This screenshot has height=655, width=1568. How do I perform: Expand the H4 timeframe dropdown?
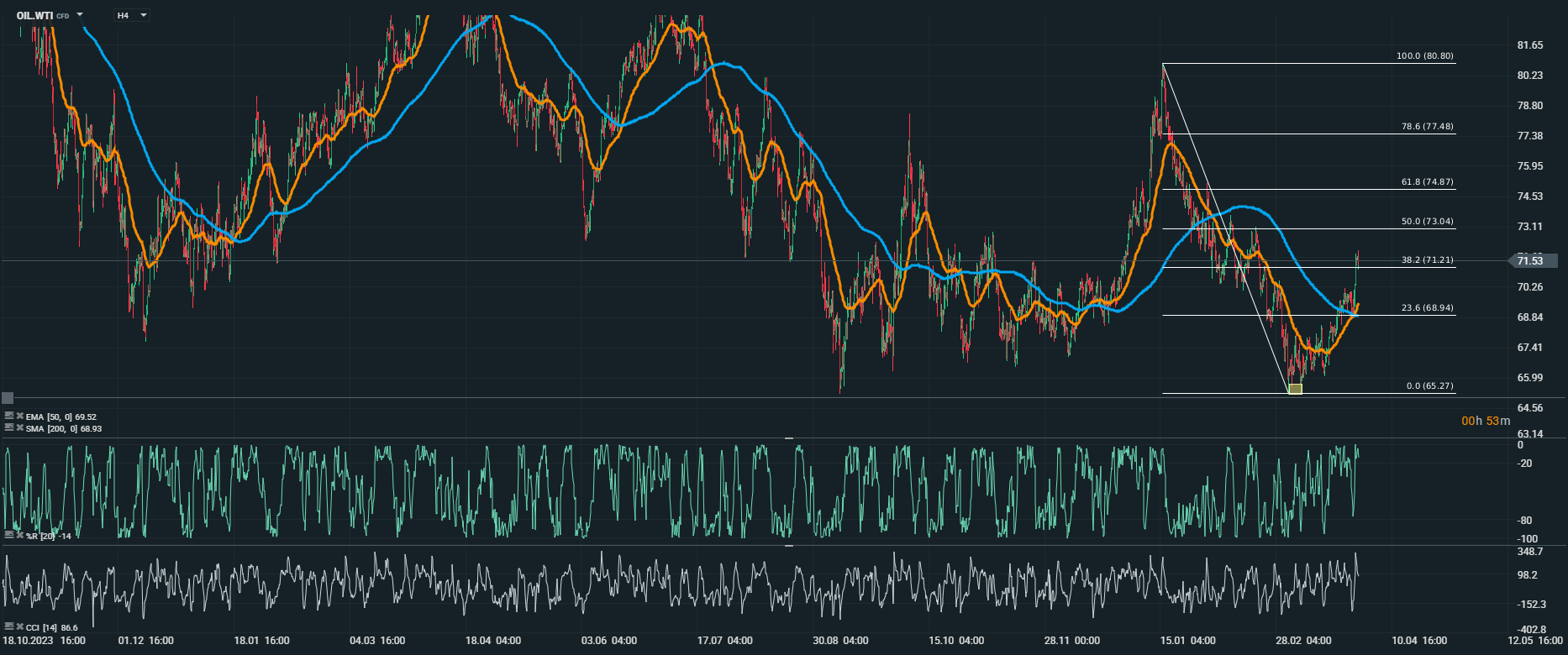(x=144, y=15)
